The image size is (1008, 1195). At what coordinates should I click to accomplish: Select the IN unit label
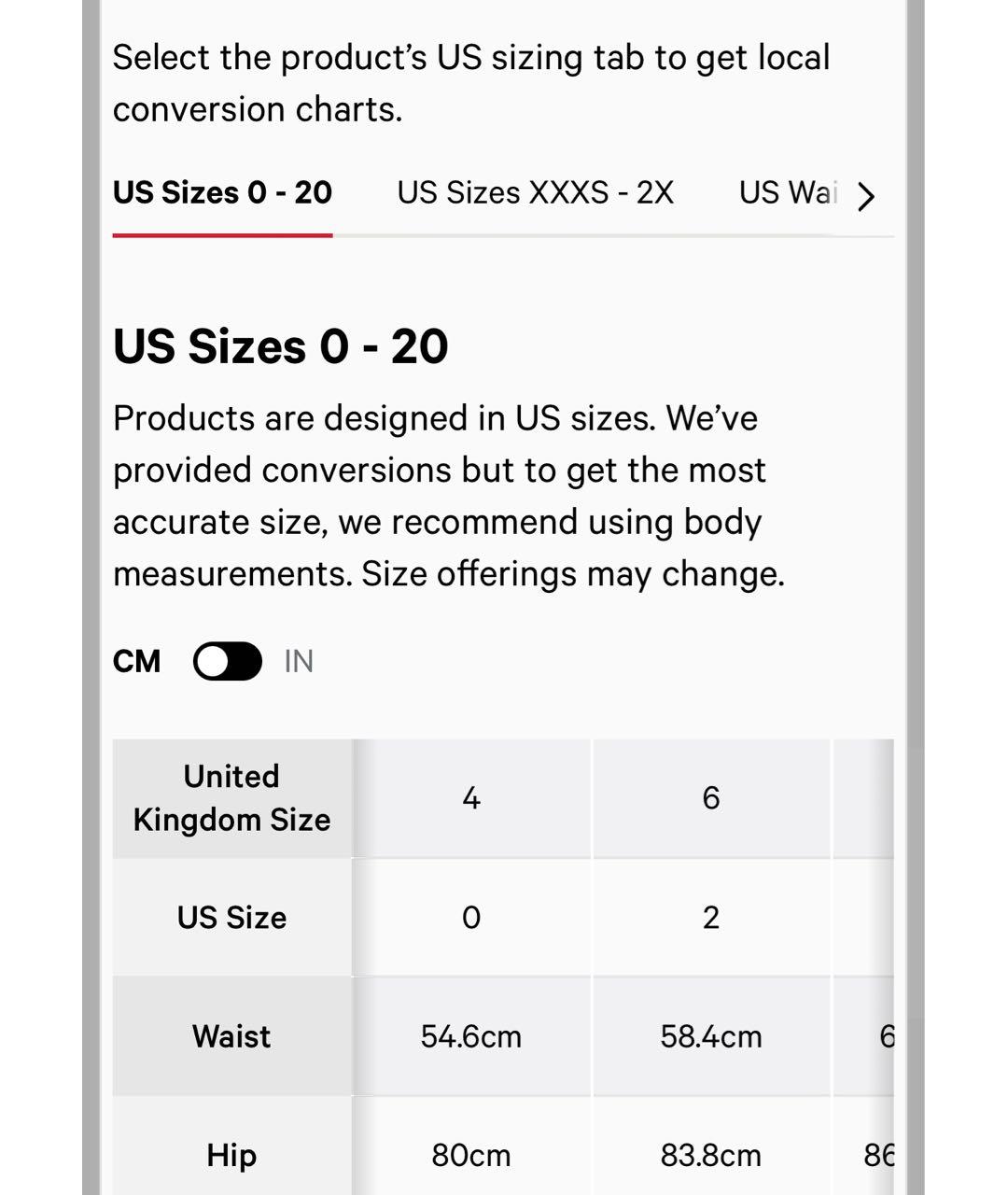(x=299, y=661)
